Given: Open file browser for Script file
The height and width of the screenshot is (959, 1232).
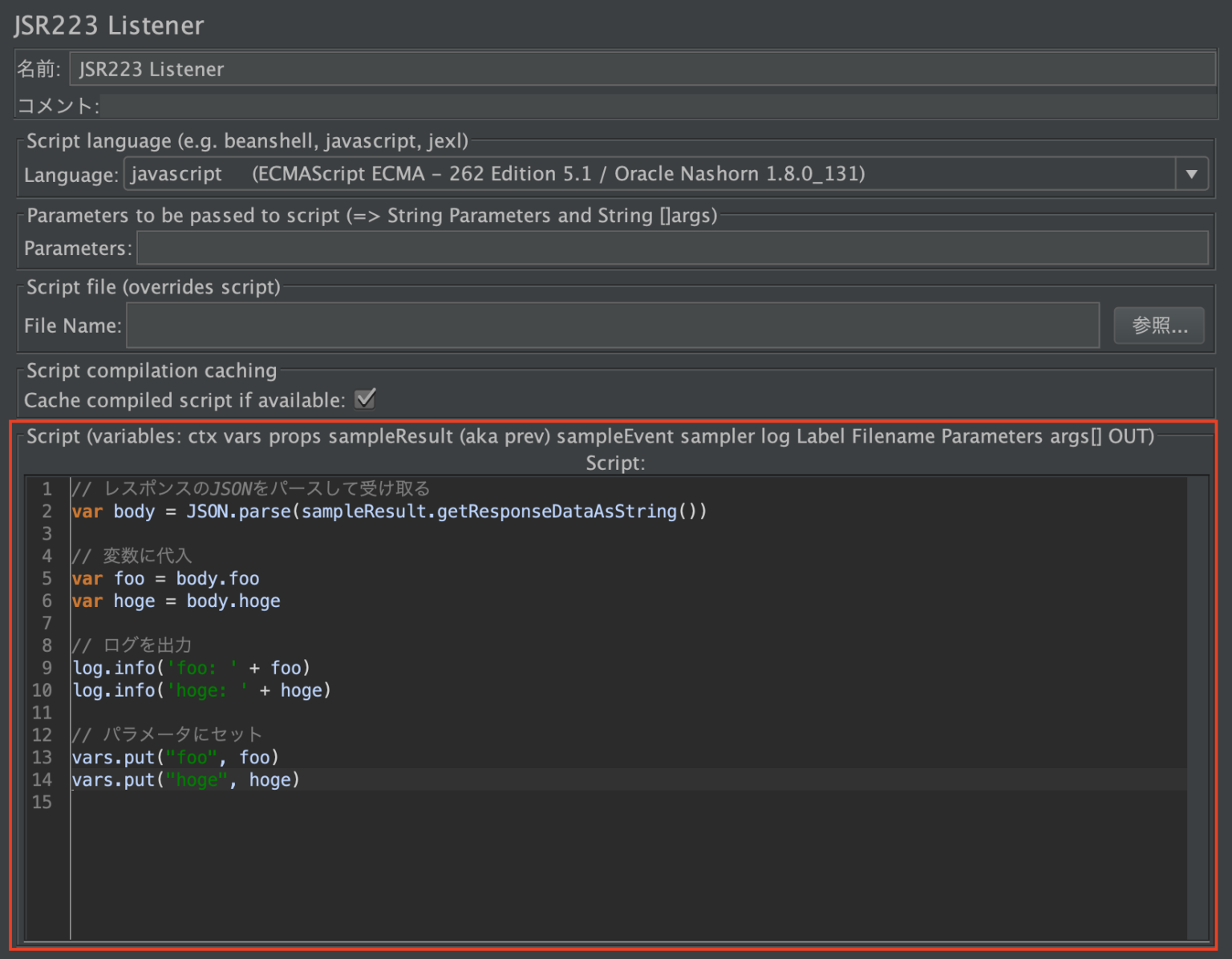Looking at the screenshot, I should tap(1158, 326).
